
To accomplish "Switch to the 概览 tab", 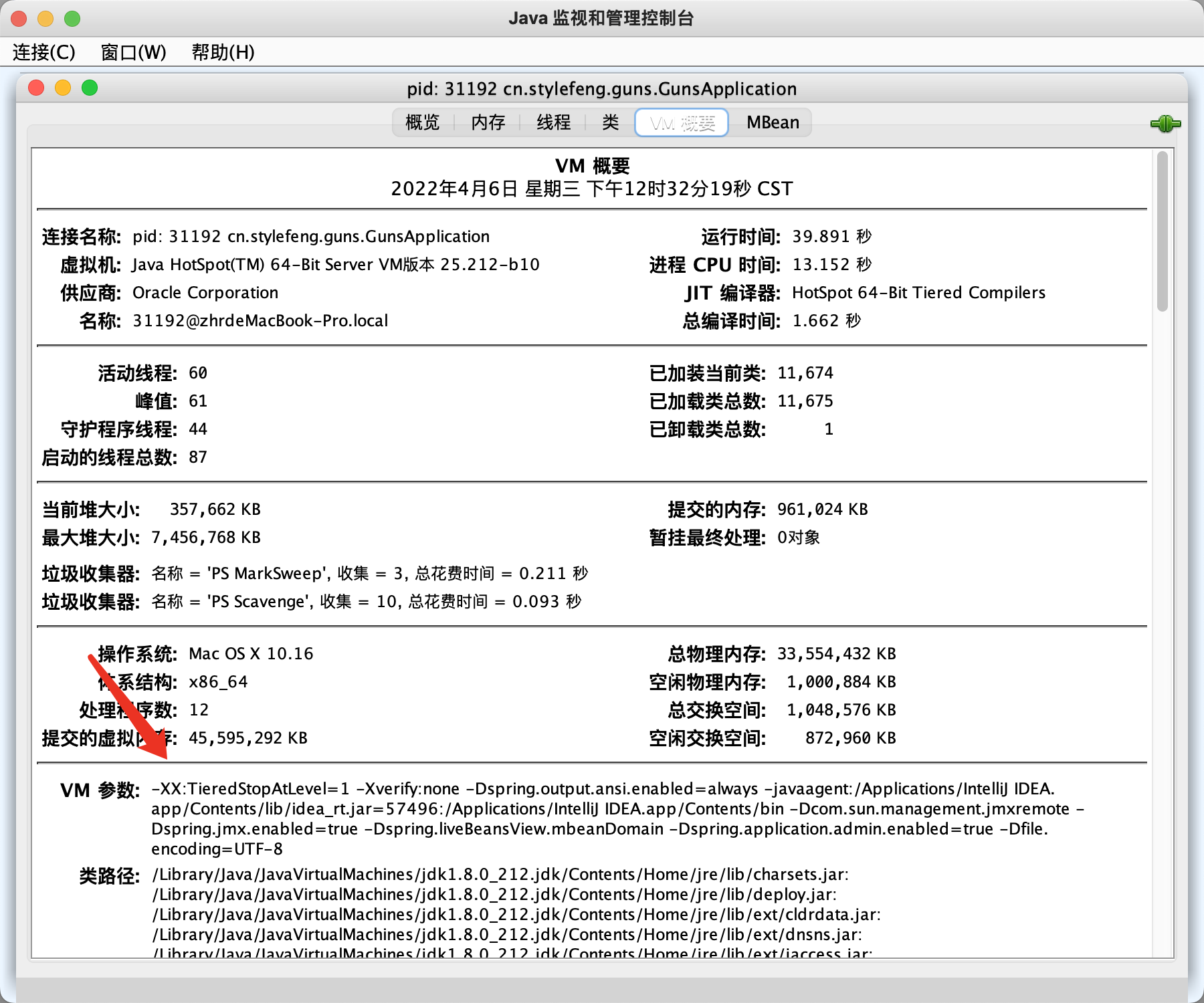I will [423, 122].
